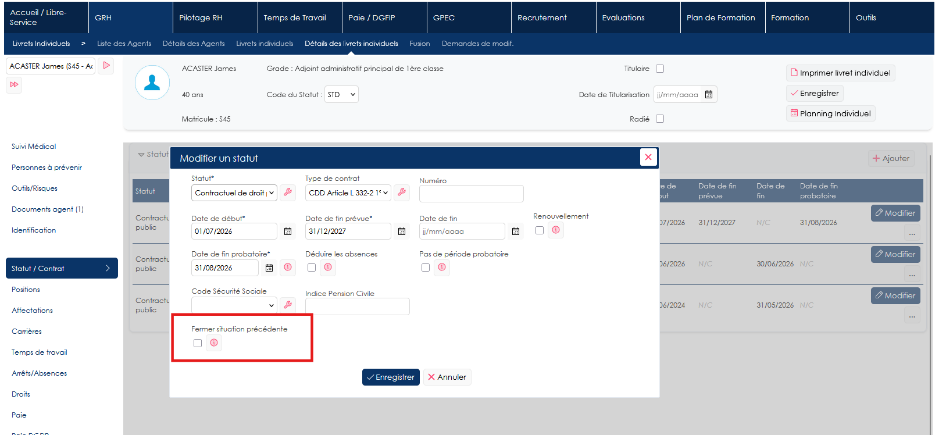Tick the Fermer situation précédente checkbox
This screenshot has height=435, width=946.
click(x=197, y=343)
